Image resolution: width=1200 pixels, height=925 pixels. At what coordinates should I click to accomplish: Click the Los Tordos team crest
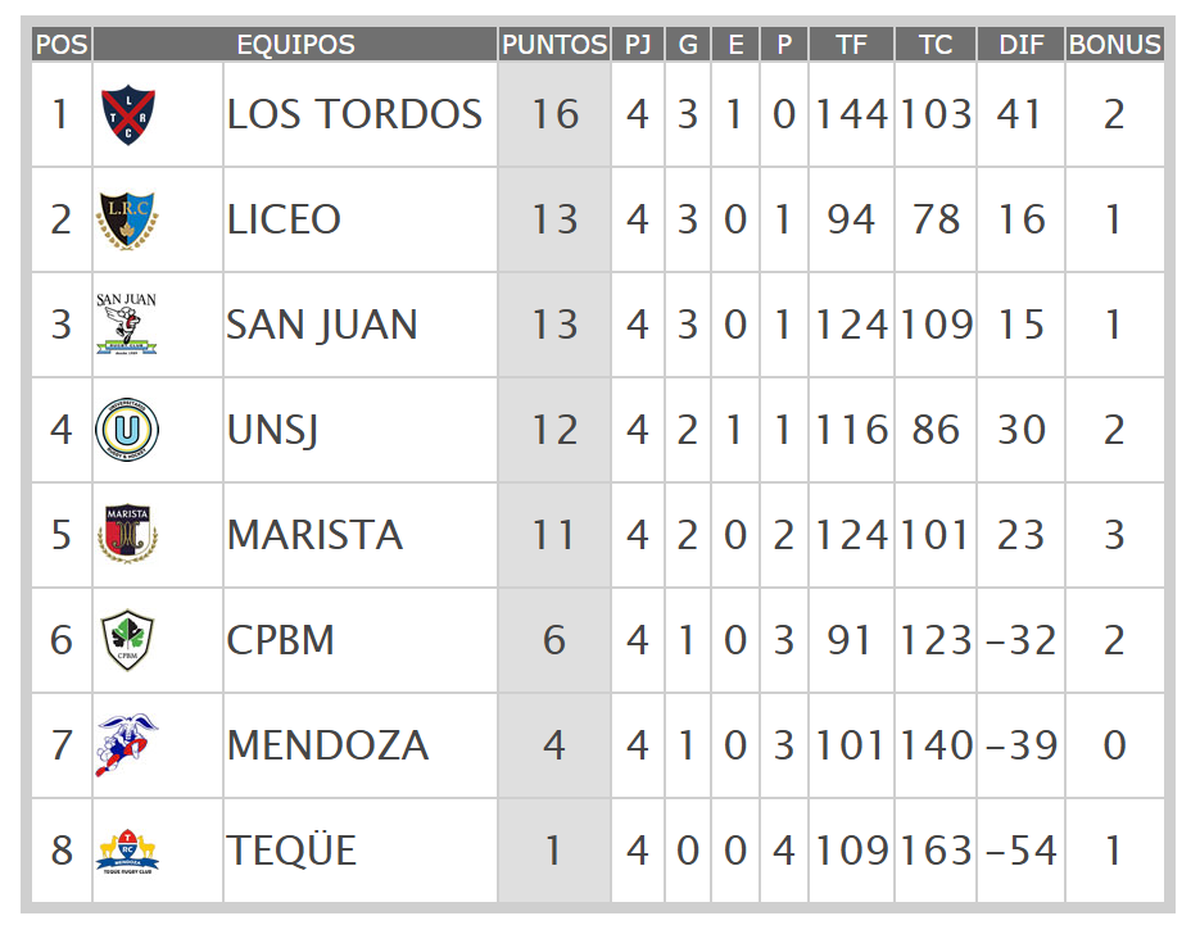tap(128, 115)
